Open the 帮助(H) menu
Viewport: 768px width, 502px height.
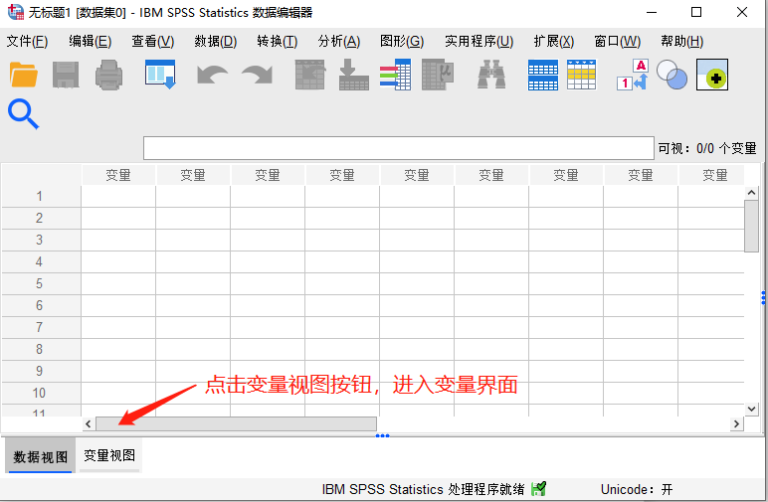point(682,42)
